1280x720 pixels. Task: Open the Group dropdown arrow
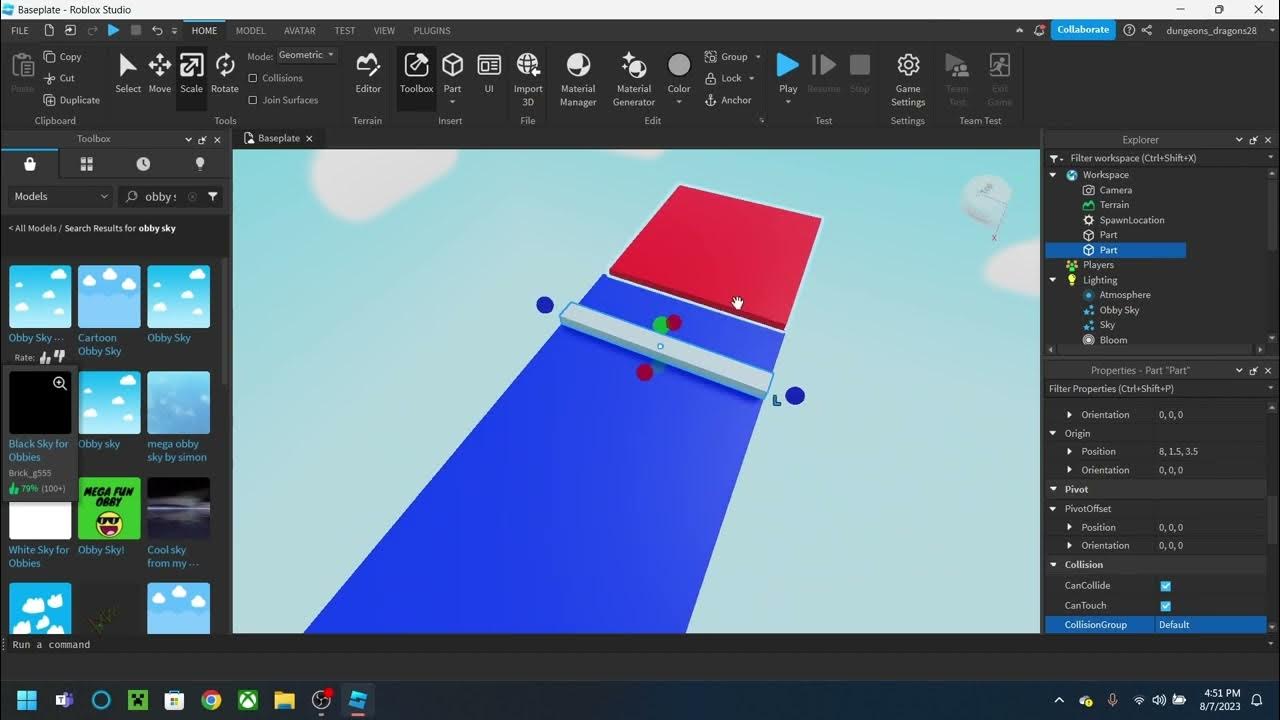[758, 57]
